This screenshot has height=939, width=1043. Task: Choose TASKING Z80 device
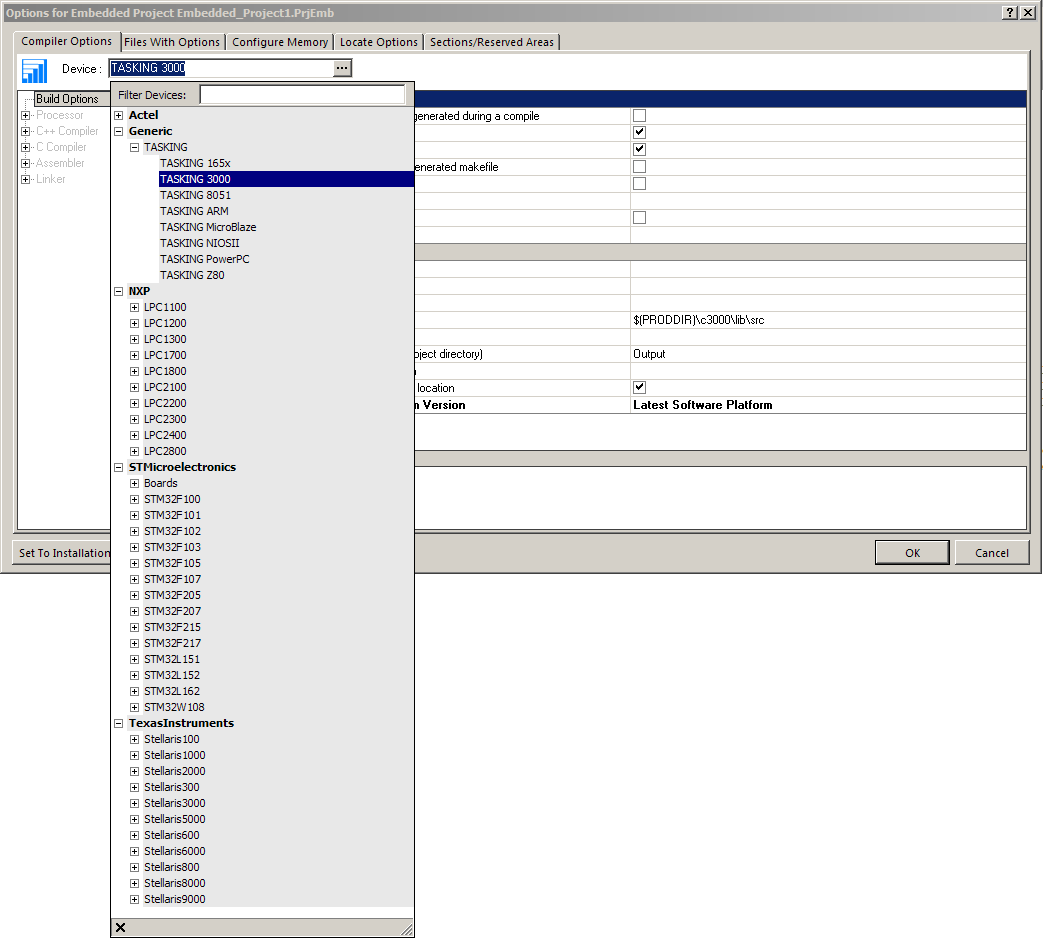pyautogui.click(x=192, y=275)
